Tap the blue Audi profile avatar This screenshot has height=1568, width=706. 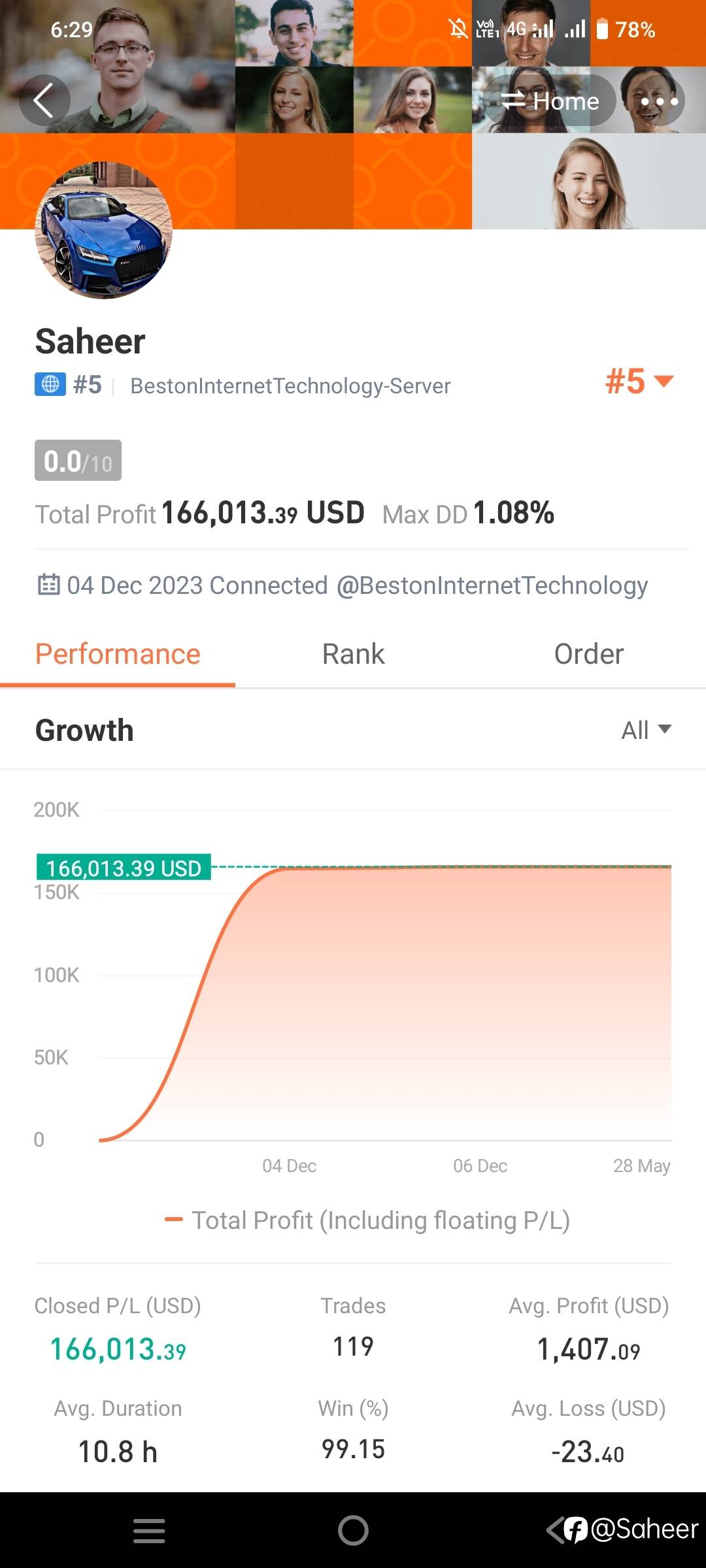point(104,230)
